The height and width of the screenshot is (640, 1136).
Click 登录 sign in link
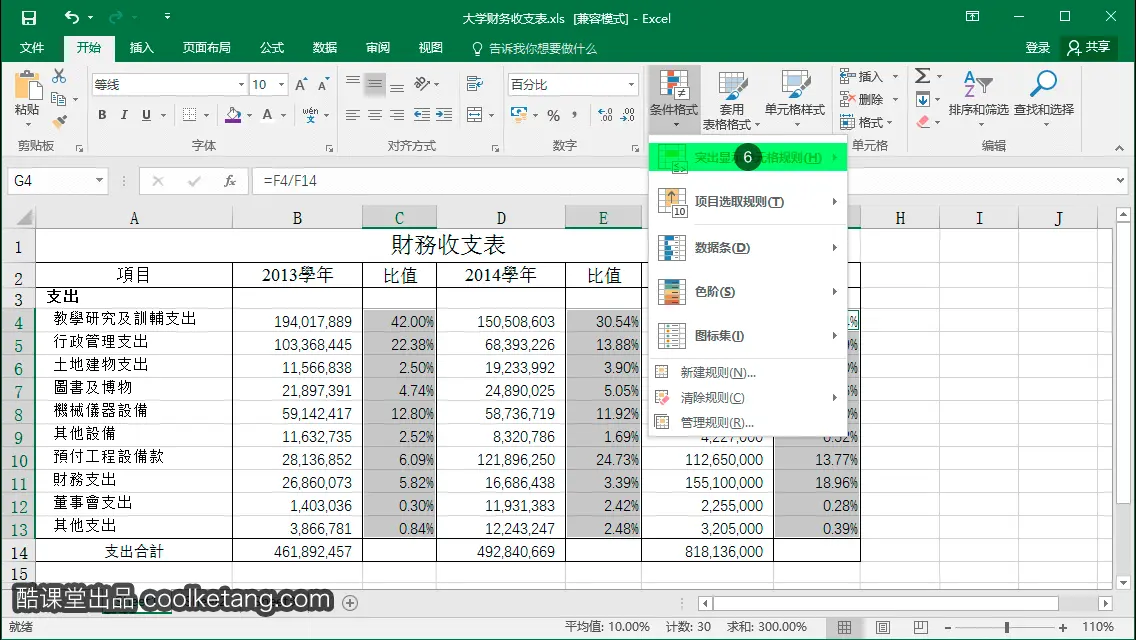[1037, 48]
